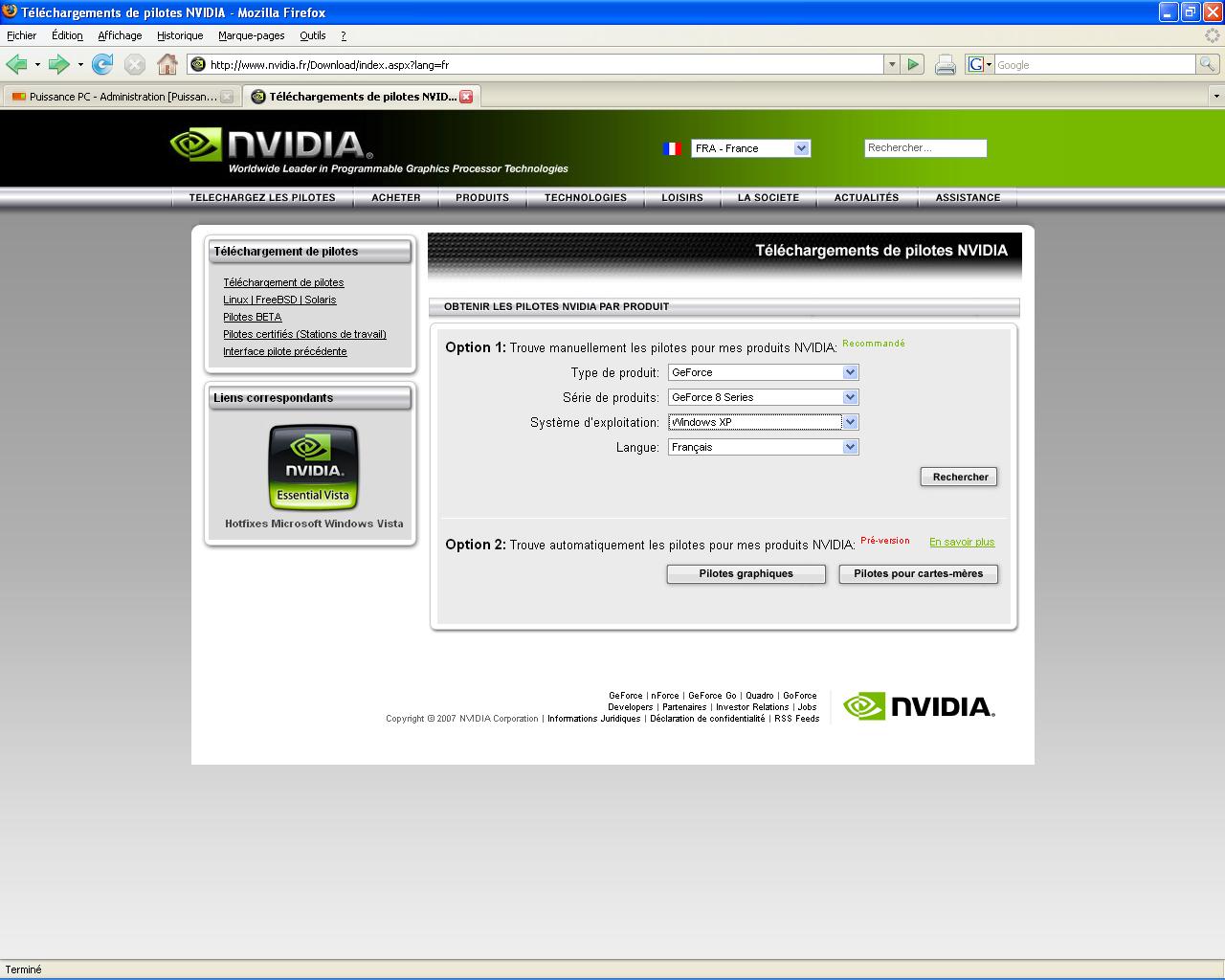The width and height of the screenshot is (1225, 980).
Task: Click the Rechercher driver search button
Action: [x=959, y=477]
